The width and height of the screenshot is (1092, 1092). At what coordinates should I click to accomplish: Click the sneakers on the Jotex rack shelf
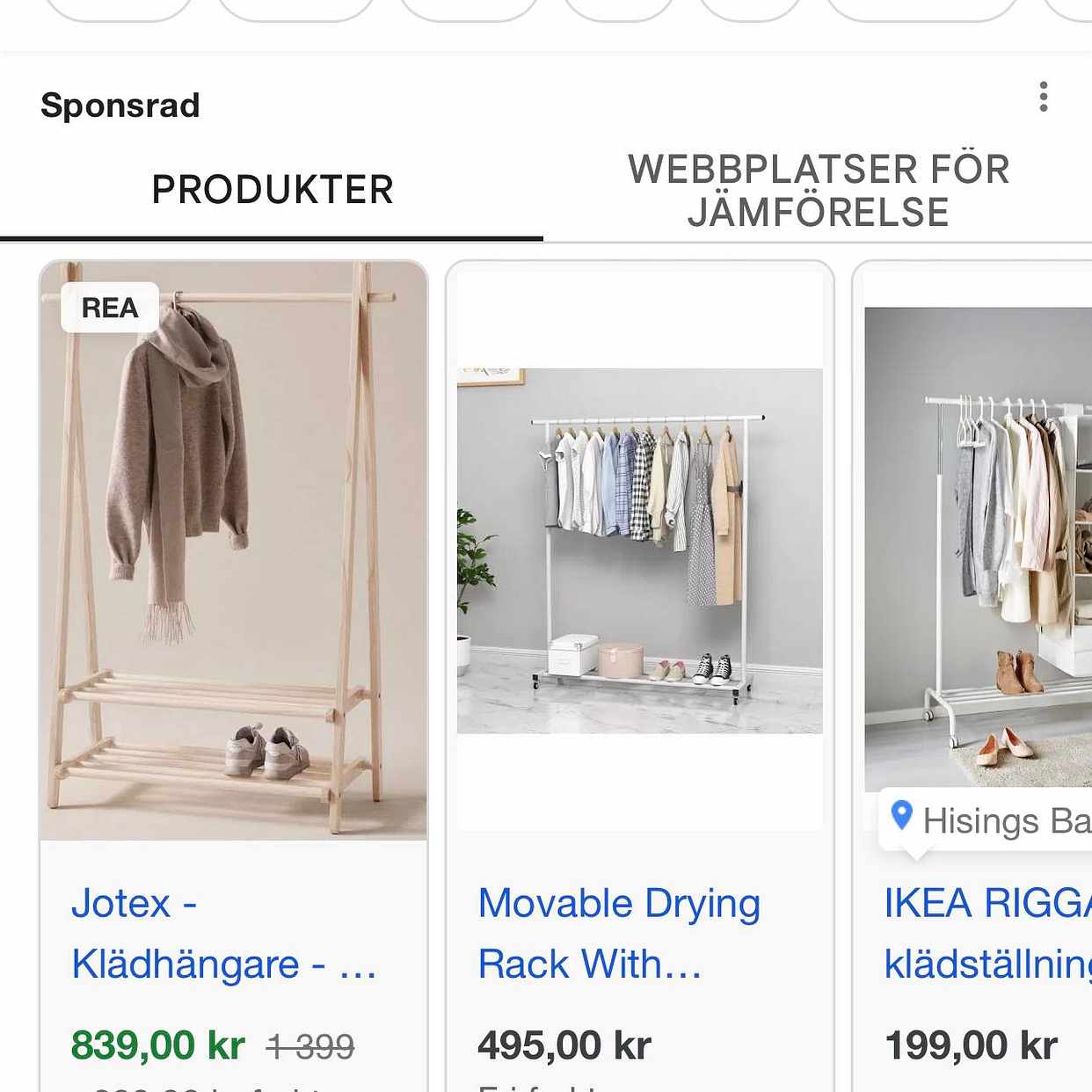pyautogui.click(x=267, y=752)
